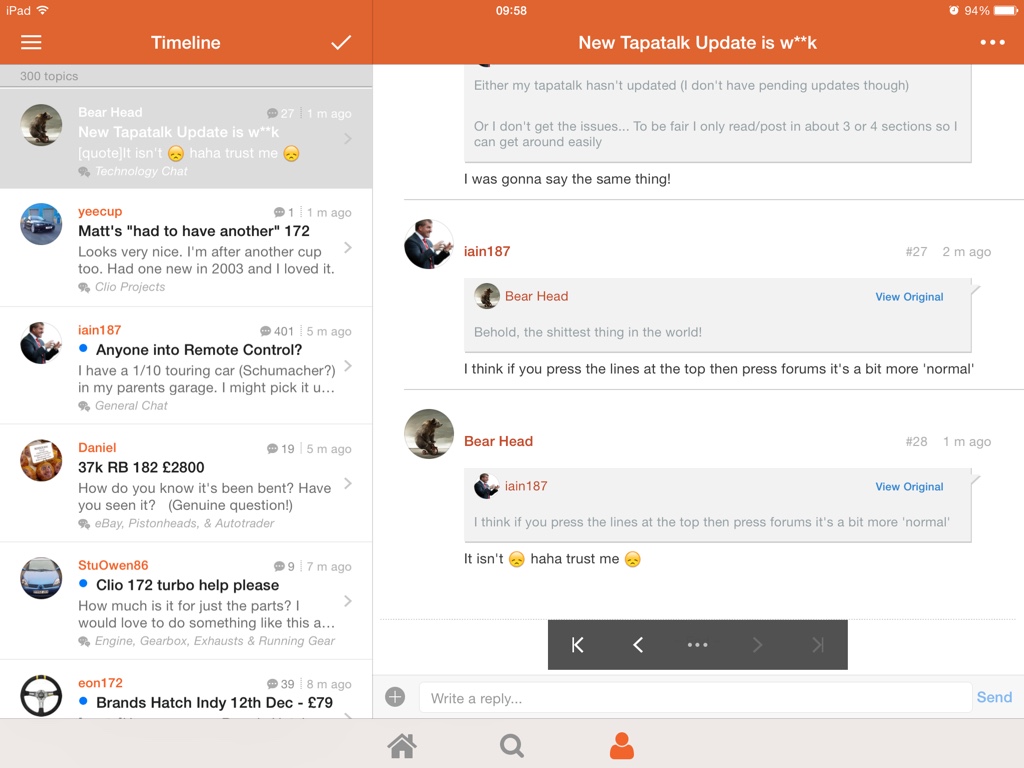Tap the plus attachment icon beside reply box

[395, 697]
